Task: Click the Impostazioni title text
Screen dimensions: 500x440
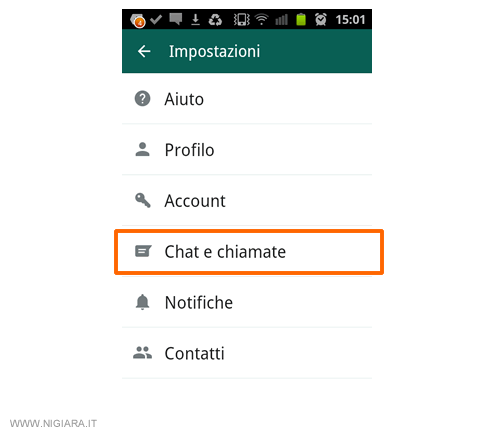Action: [x=214, y=52]
